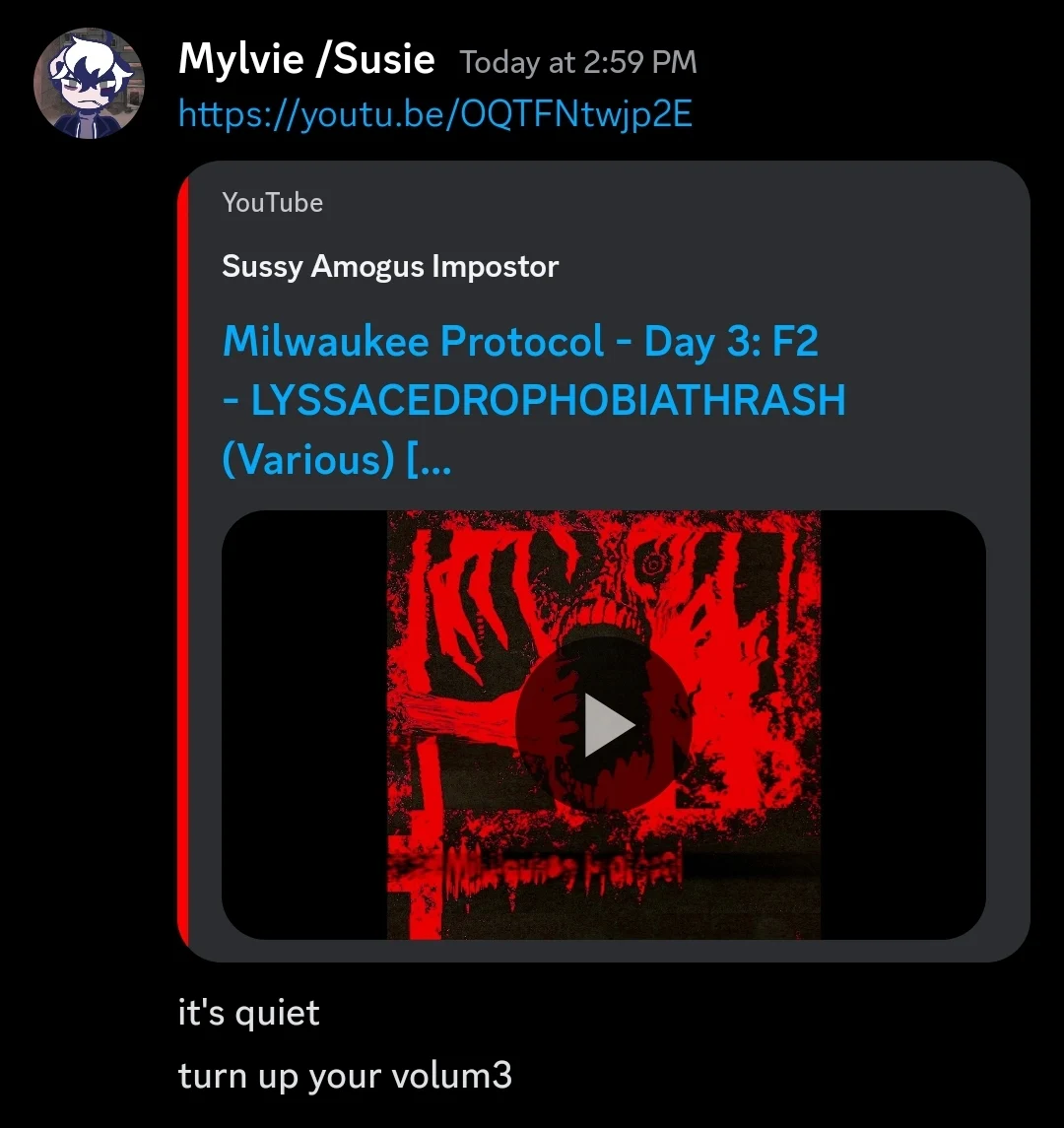Tap the LYSSACEDROPHOBIATHRASH line of the title
Image resolution: width=1064 pixels, height=1128 pixels.
(534, 400)
